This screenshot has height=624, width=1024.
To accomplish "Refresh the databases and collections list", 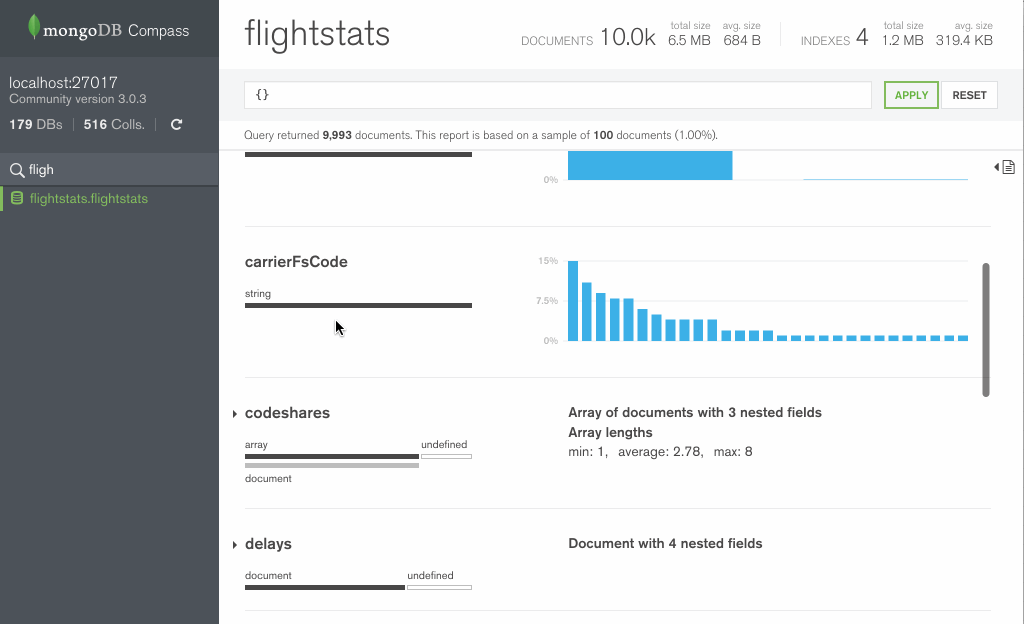I will pyautogui.click(x=177, y=125).
